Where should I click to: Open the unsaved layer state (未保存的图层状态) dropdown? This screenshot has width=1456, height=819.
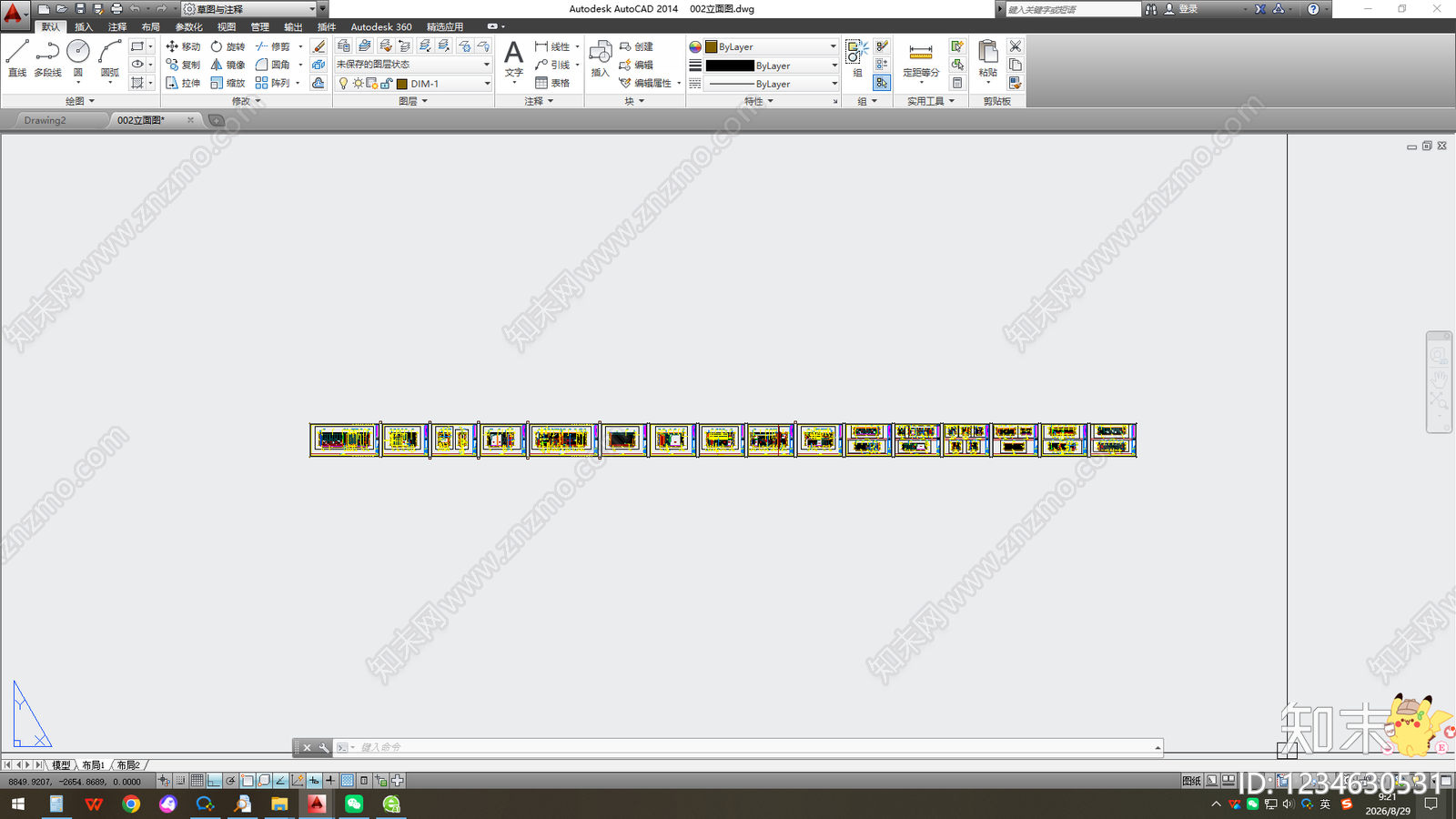point(413,65)
